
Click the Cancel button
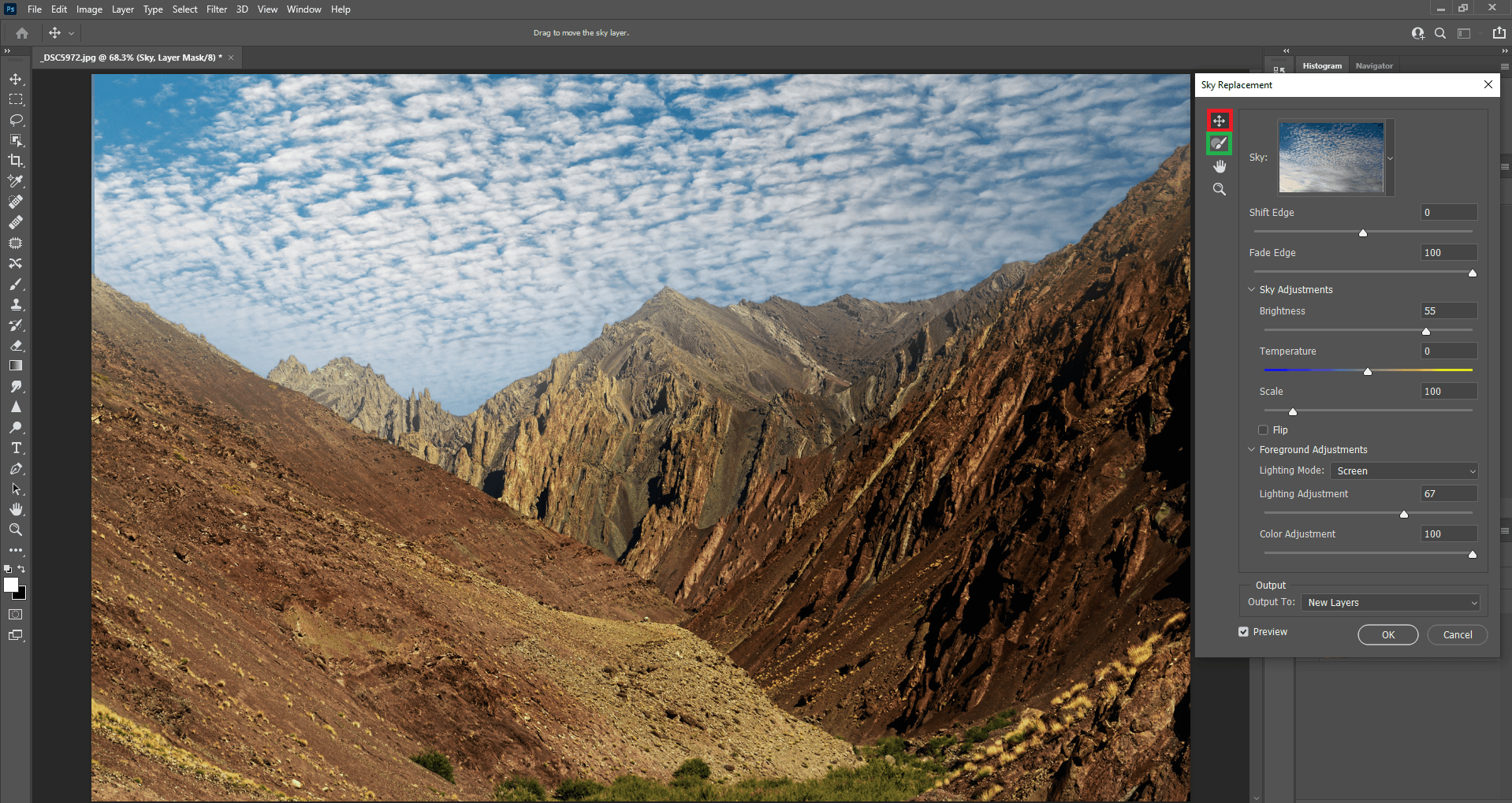[1457, 635]
